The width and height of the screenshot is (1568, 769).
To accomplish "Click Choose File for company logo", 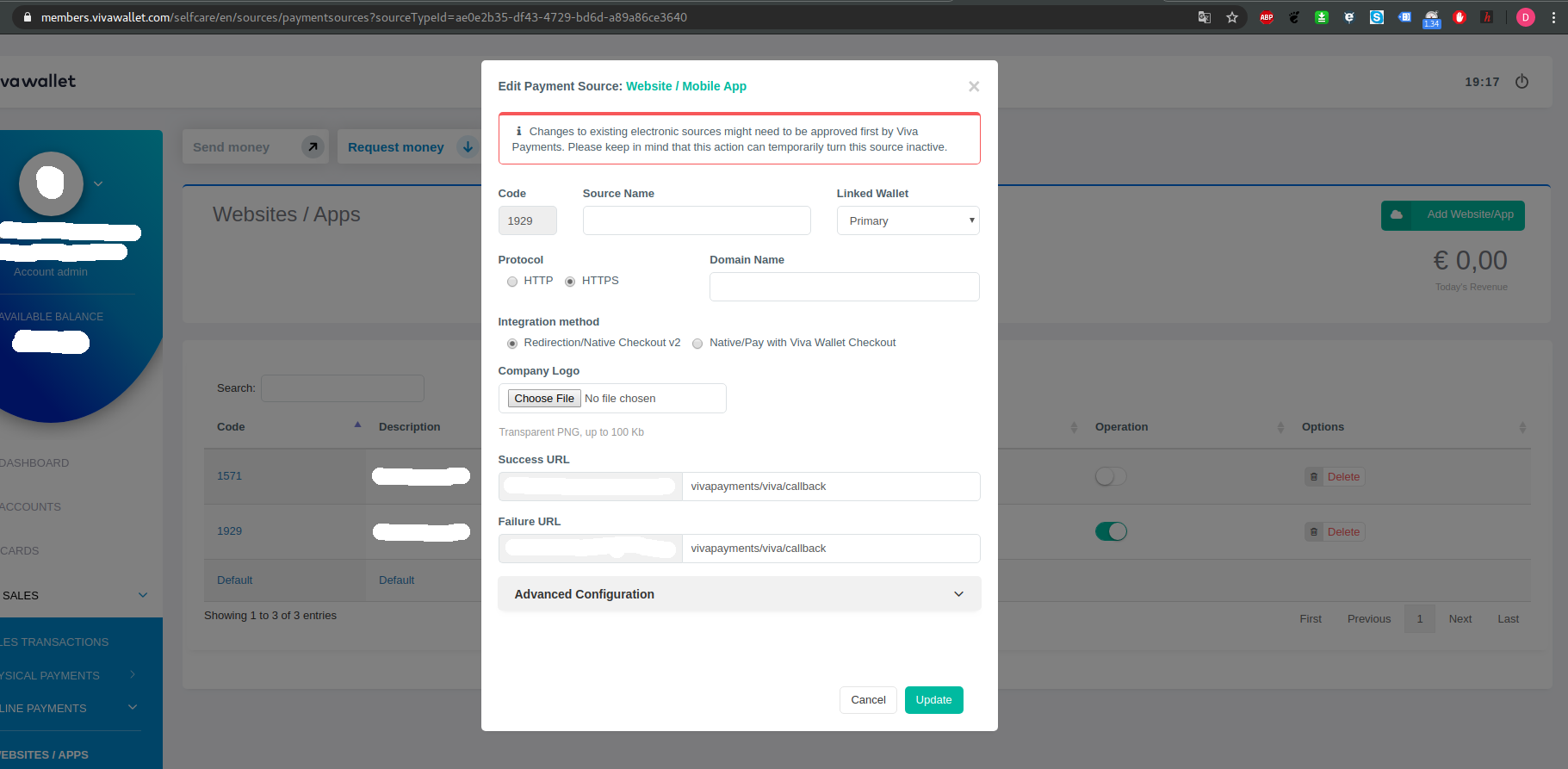I will pyautogui.click(x=544, y=398).
